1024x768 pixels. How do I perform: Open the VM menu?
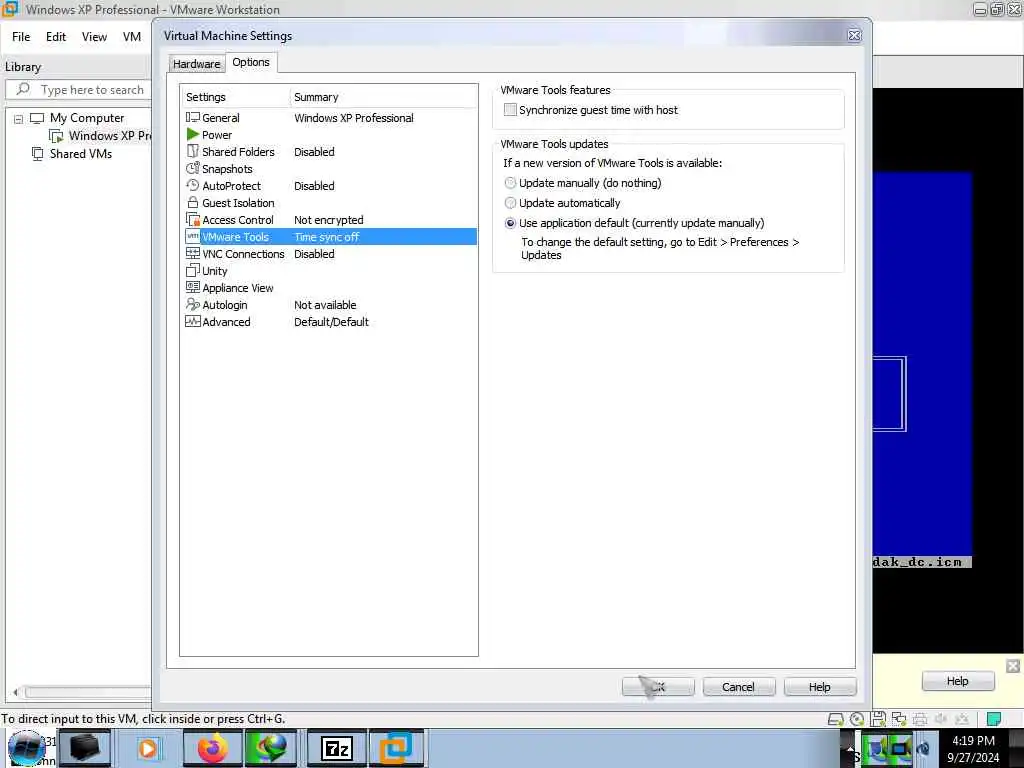pos(132,37)
